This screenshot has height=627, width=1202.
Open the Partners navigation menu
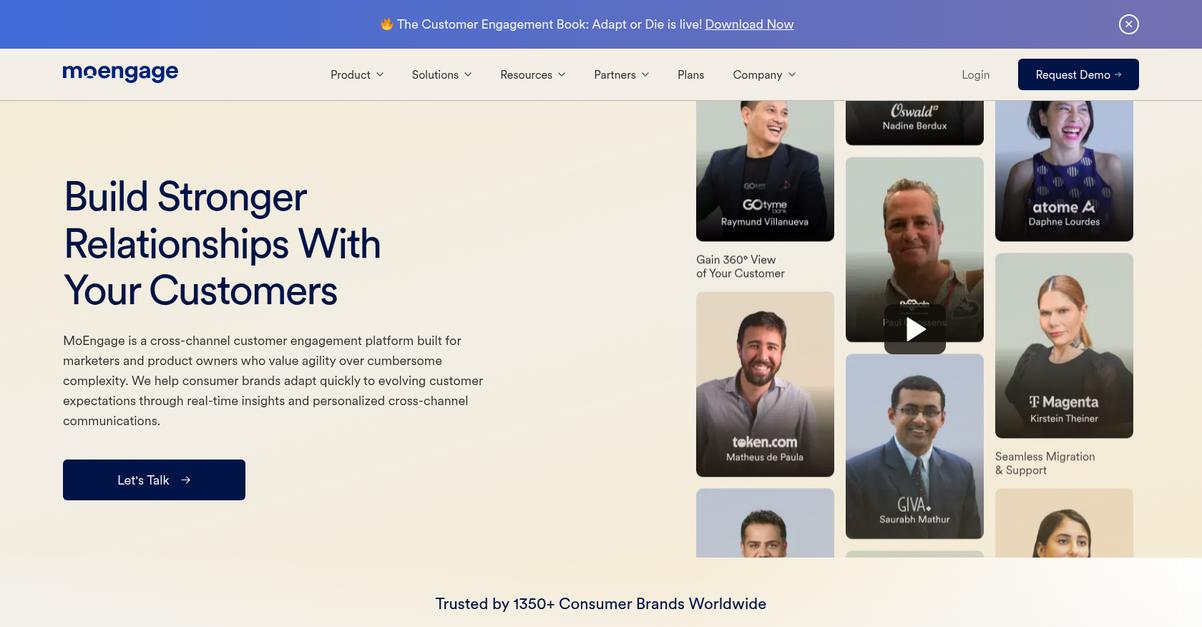622,75
